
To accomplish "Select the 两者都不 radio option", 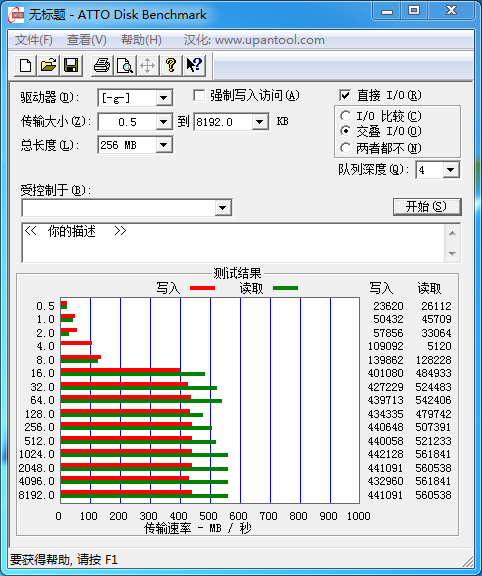I will (345, 148).
